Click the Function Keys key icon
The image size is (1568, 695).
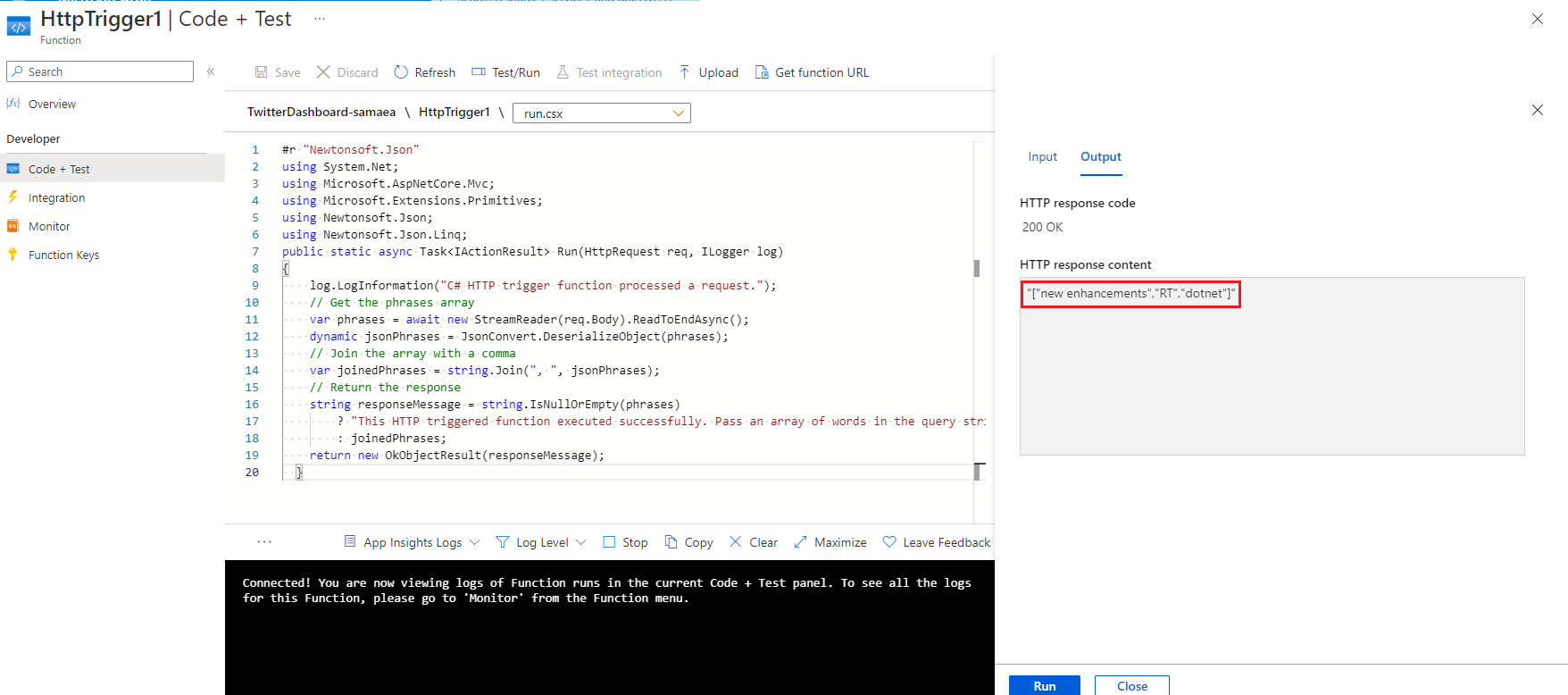13,255
